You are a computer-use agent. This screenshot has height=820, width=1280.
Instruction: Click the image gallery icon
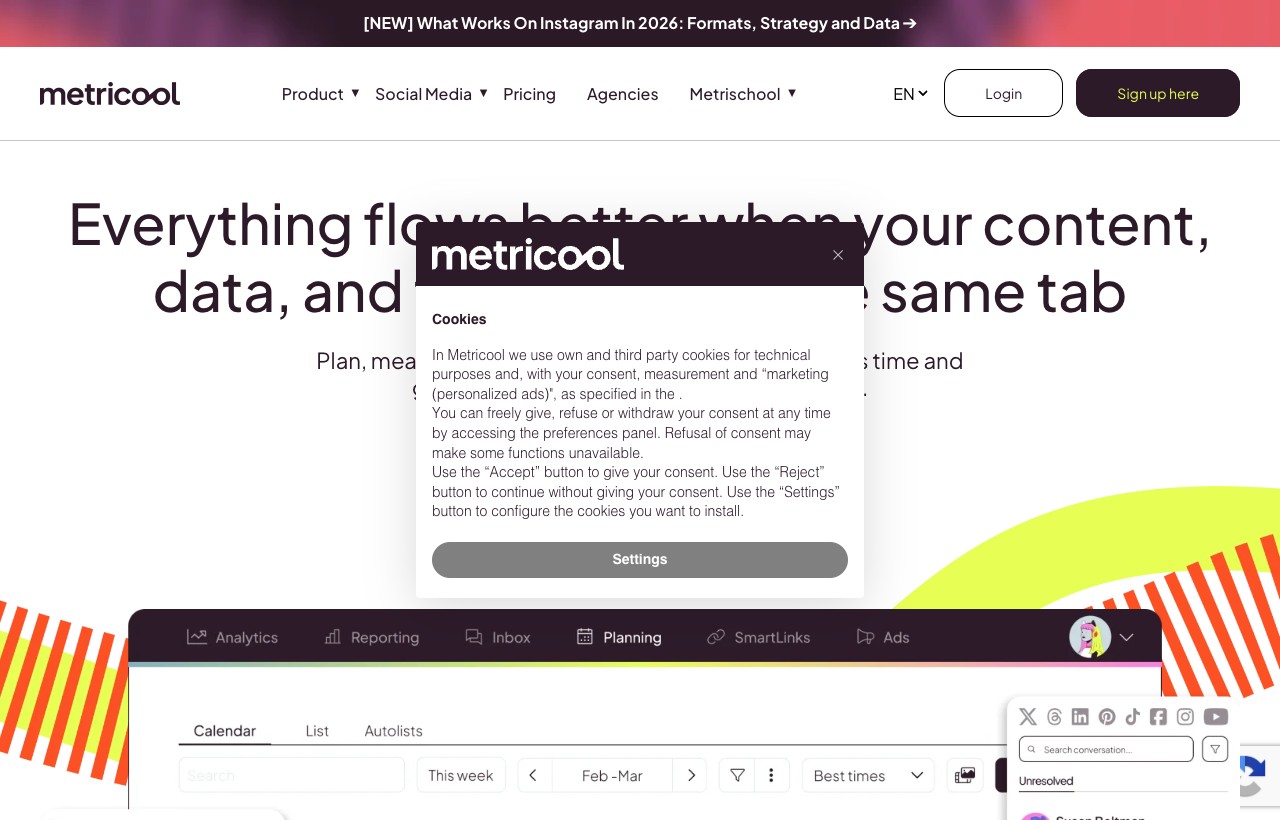(x=965, y=775)
